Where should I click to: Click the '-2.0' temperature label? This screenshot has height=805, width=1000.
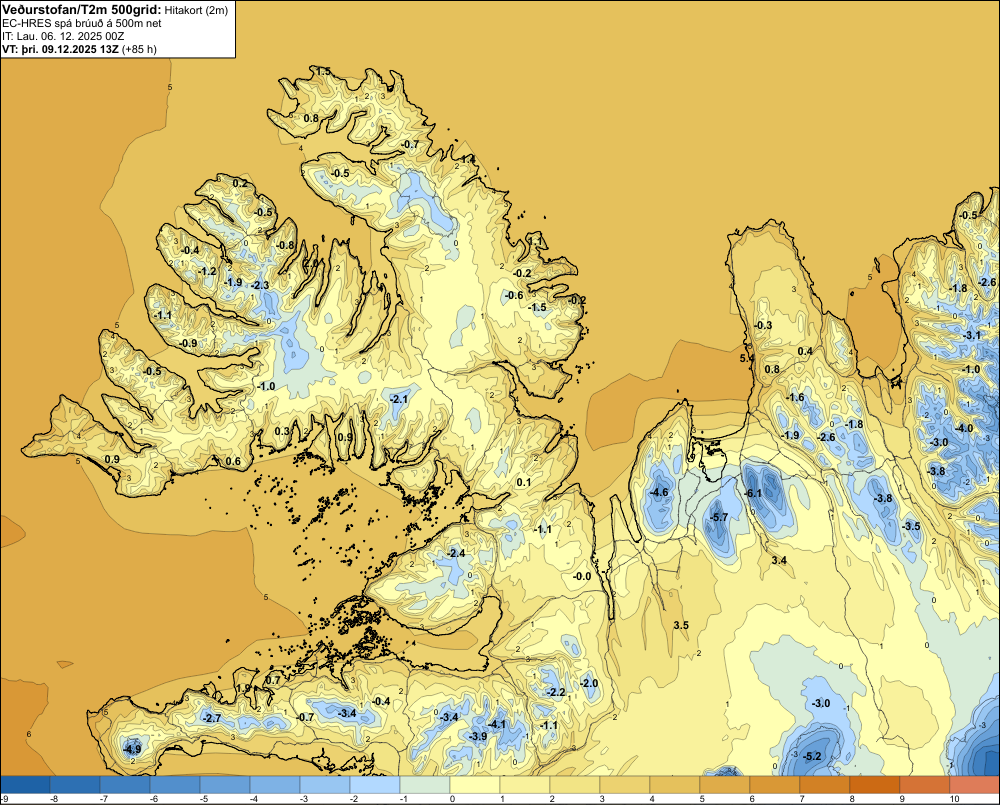click(589, 683)
